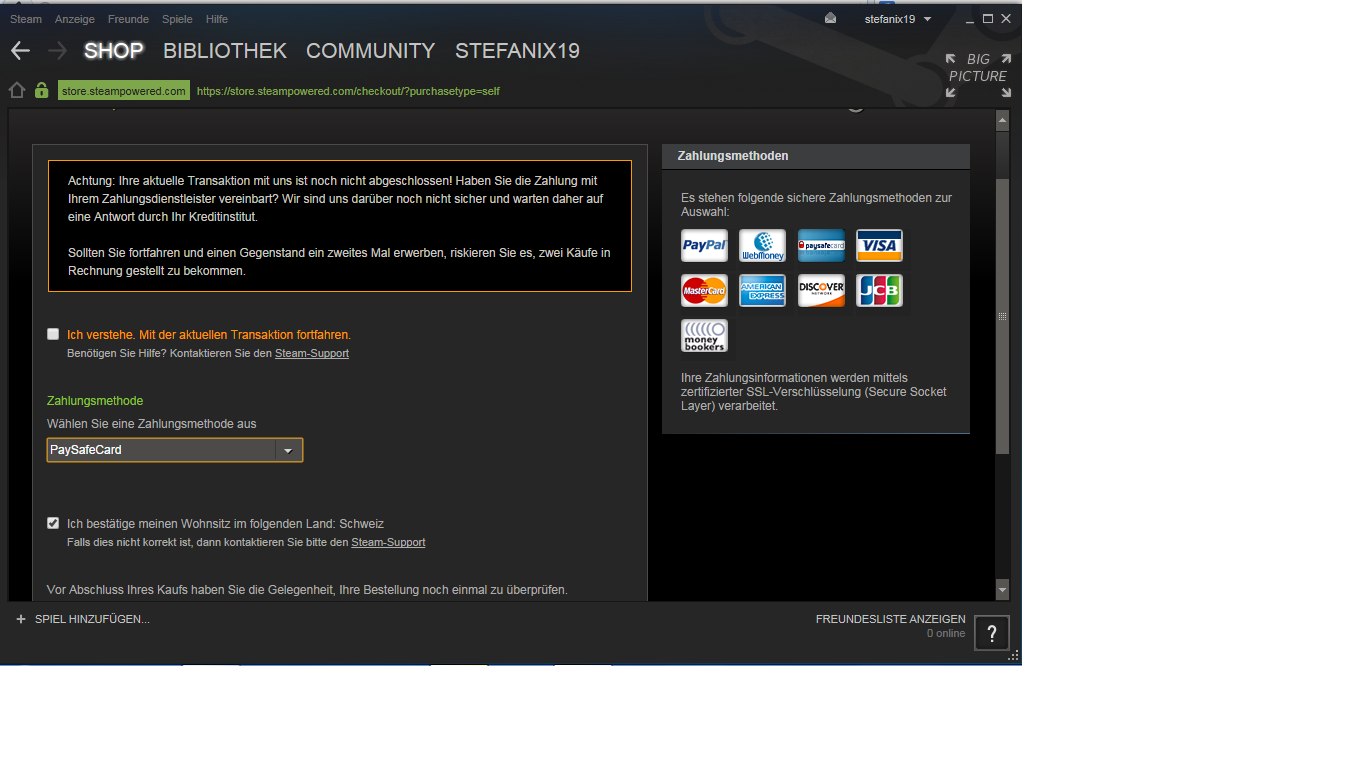
Task: Switch to the BIBLIOTHEK tab
Action: point(225,51)
